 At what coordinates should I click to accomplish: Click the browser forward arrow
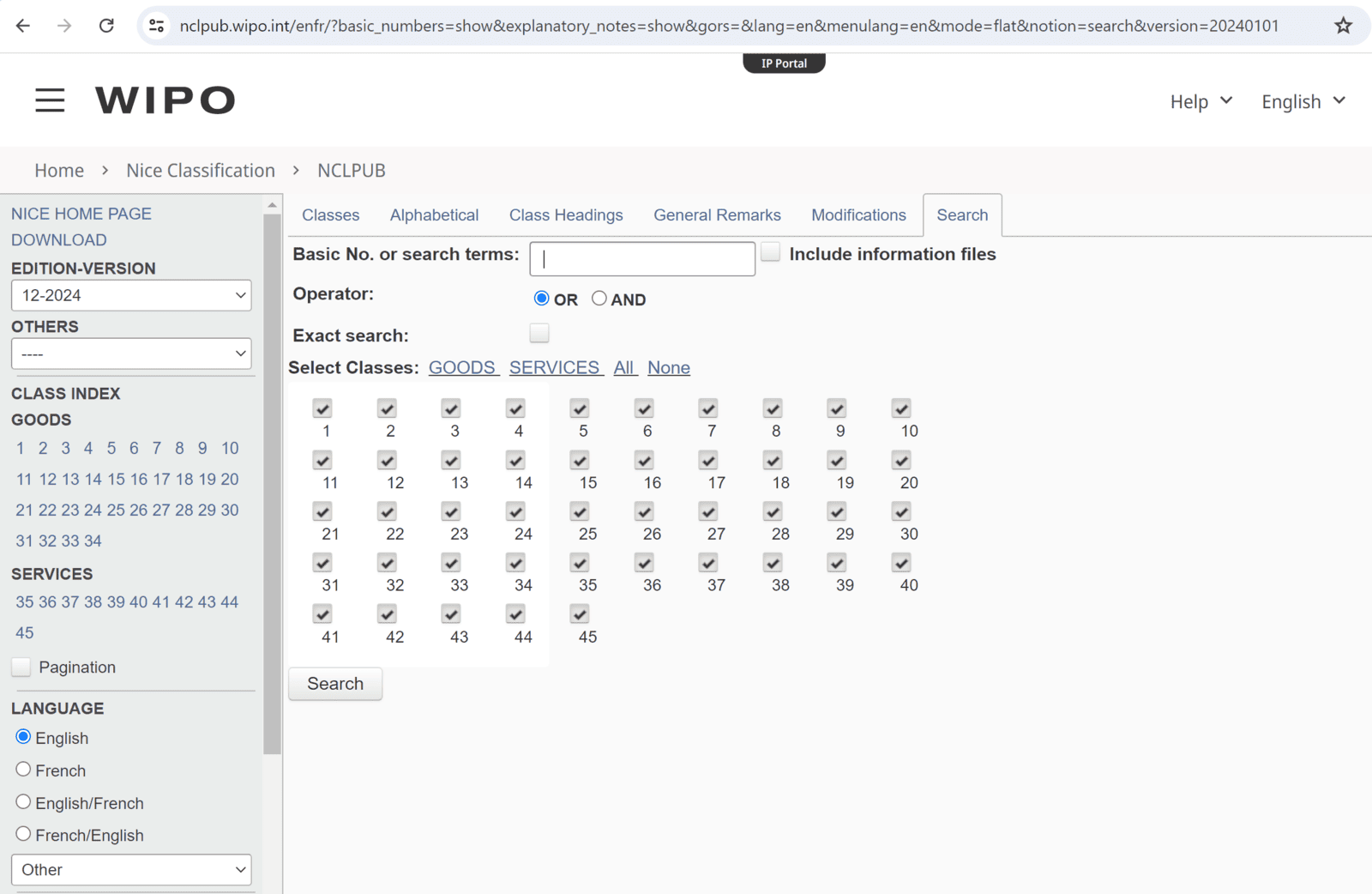pyautogui.click(x=64, y=26)
